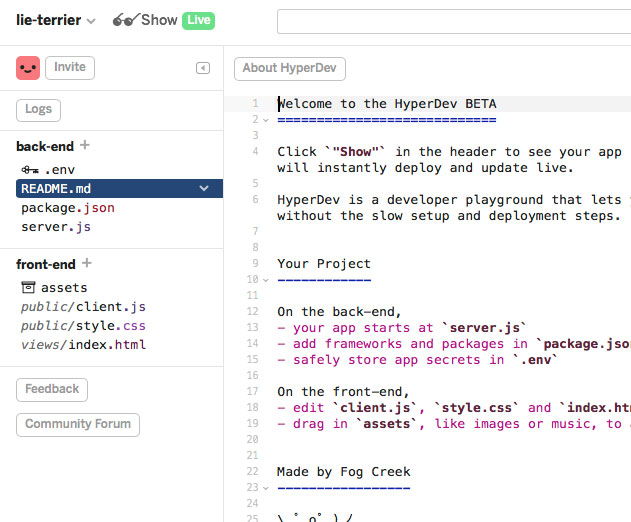Open views/index.html file
This screenshot has height=522, width=631.
click(x=83, y=345)
